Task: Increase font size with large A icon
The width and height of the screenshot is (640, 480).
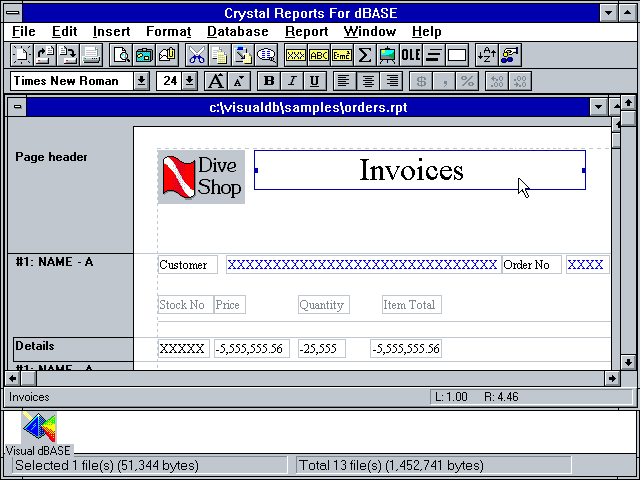Action: pos(216,81)
